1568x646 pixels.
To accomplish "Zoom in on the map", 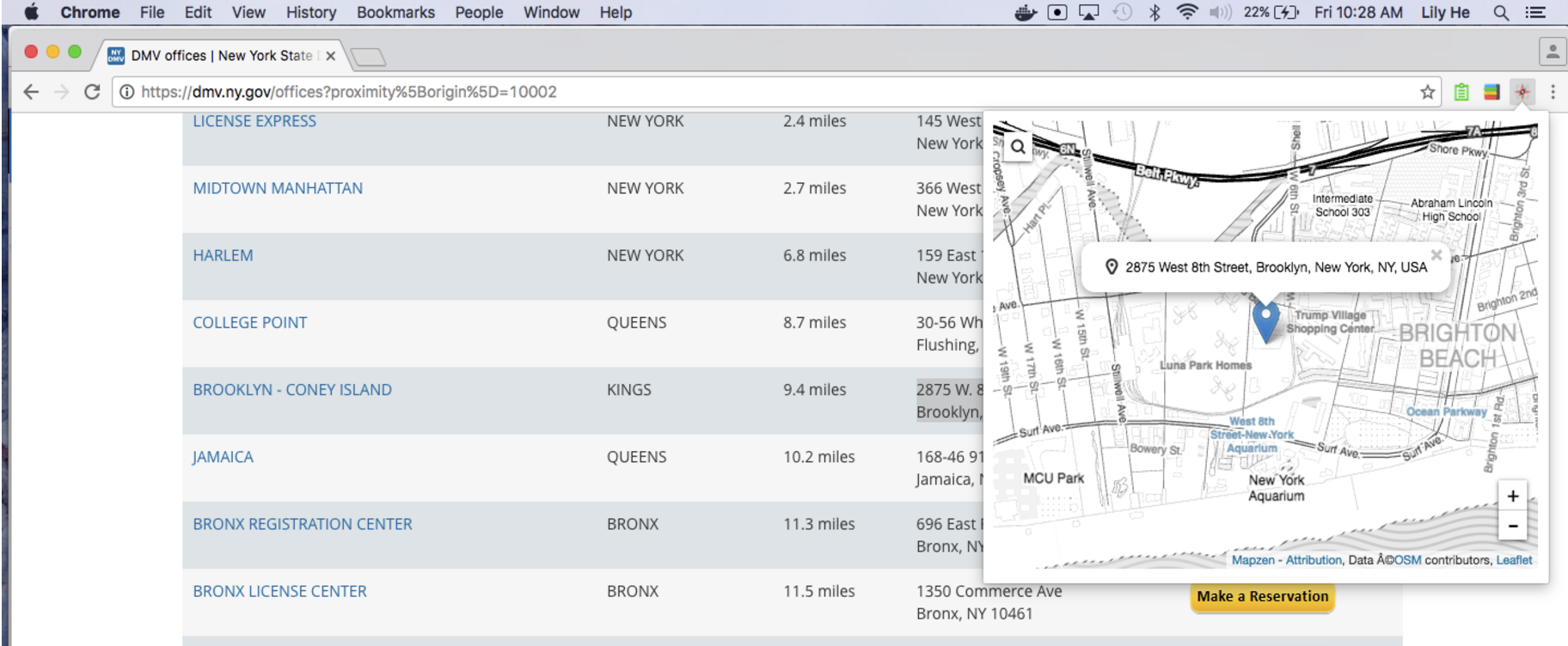I will pos(1513,496).
